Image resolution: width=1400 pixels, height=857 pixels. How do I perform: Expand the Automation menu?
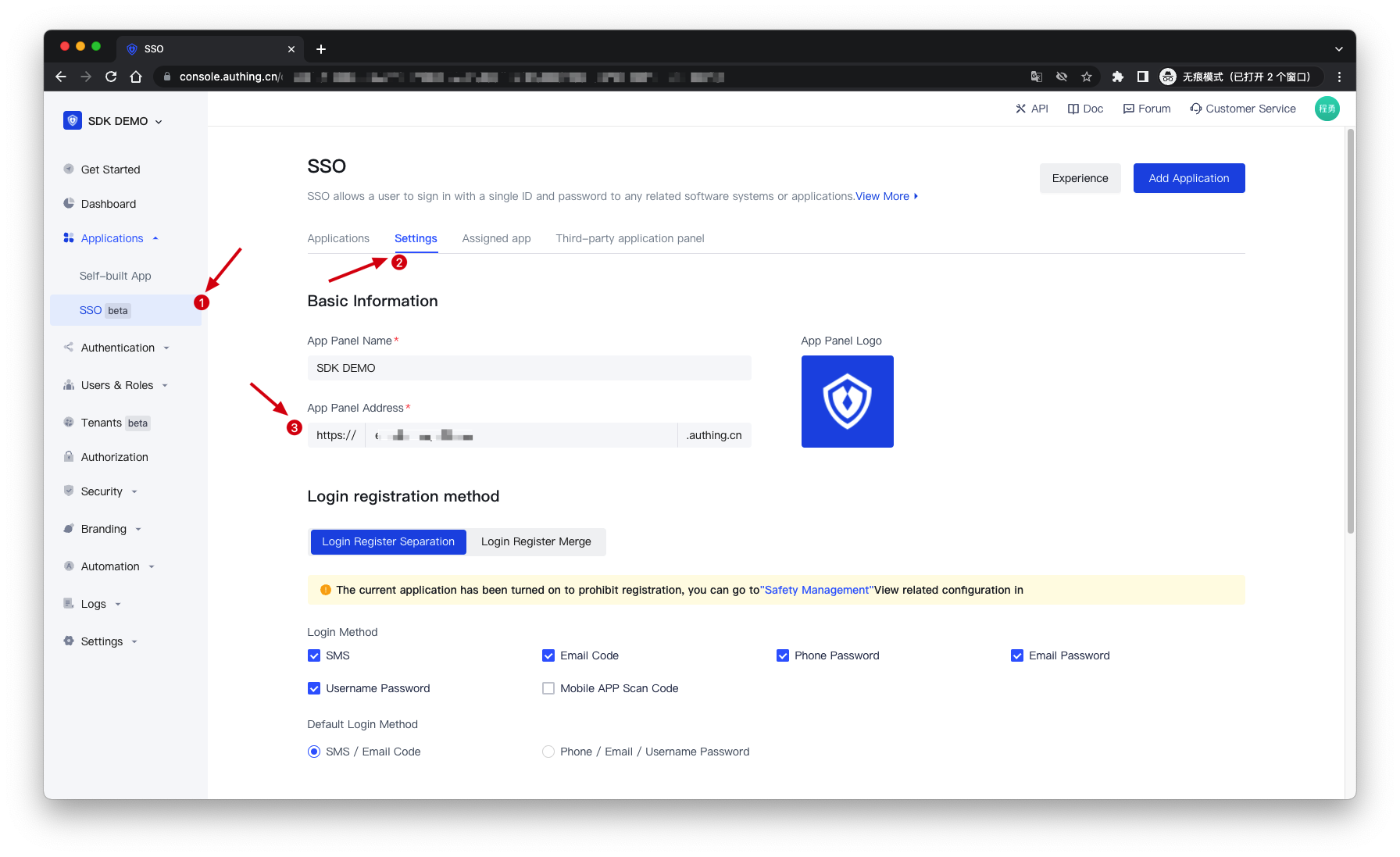152,567
